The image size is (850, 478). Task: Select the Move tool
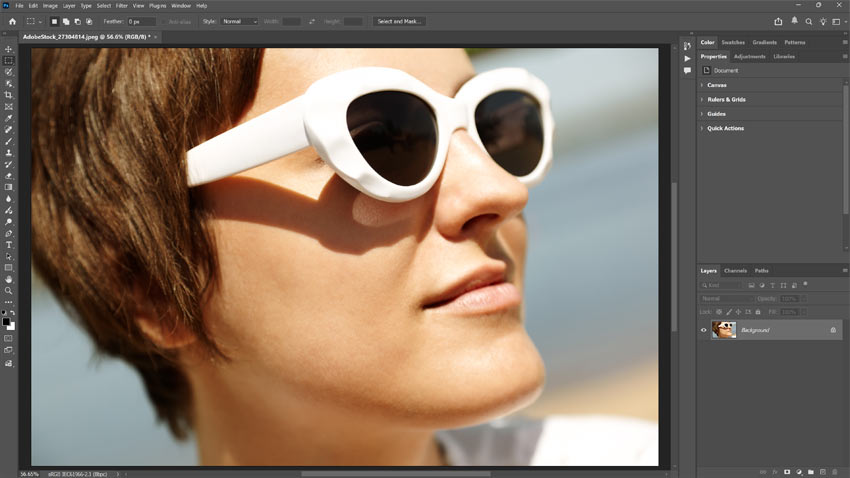(x=9, y=49)
